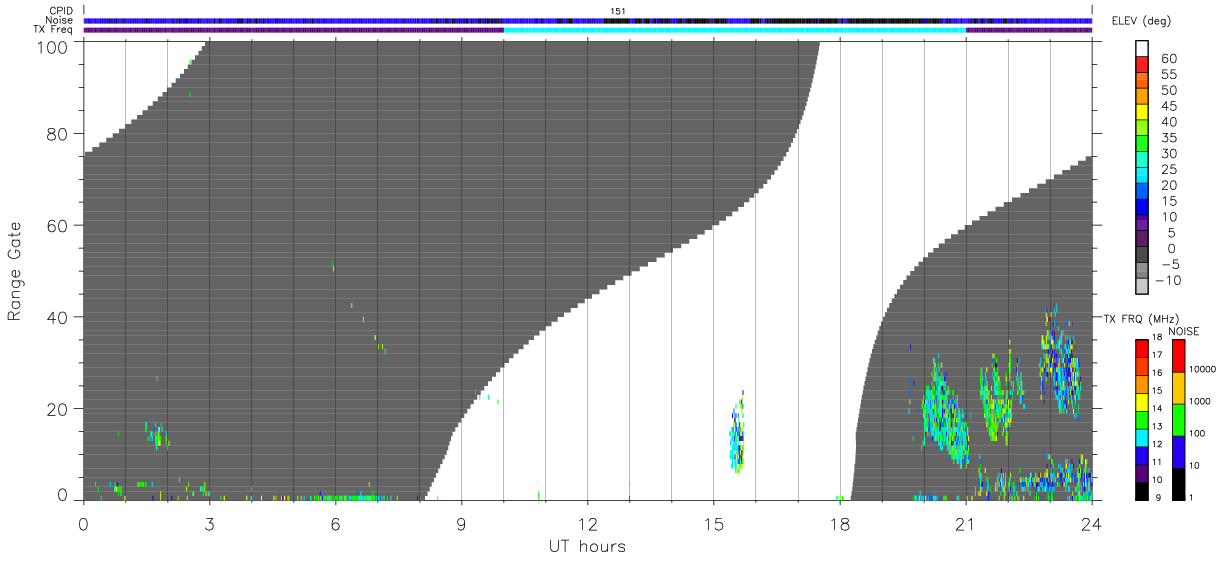Click ELEV legend value 30

click(1169, 153)
